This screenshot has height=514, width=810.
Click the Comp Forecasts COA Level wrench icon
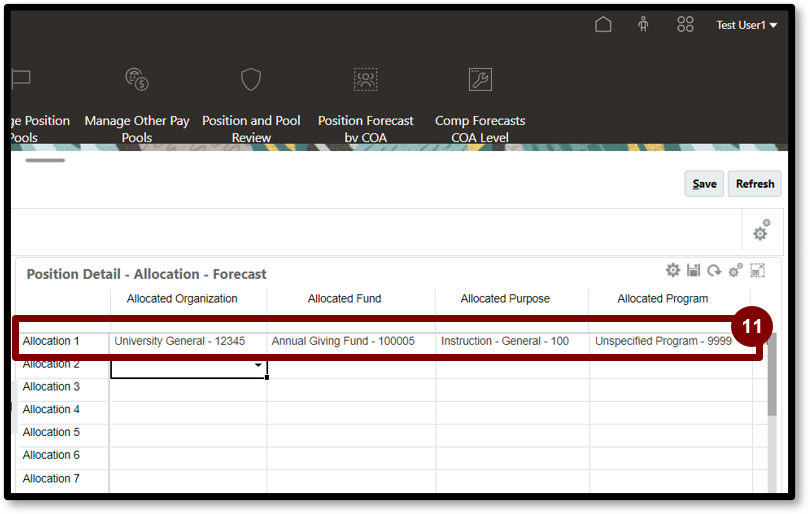pos(480,80)
